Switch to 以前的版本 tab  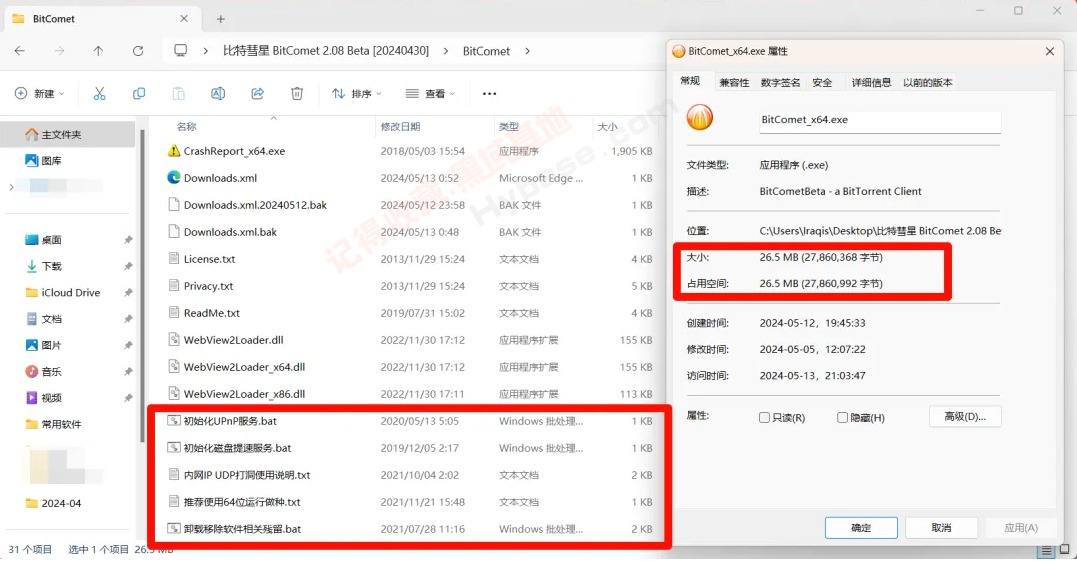(x=927, y=82)
